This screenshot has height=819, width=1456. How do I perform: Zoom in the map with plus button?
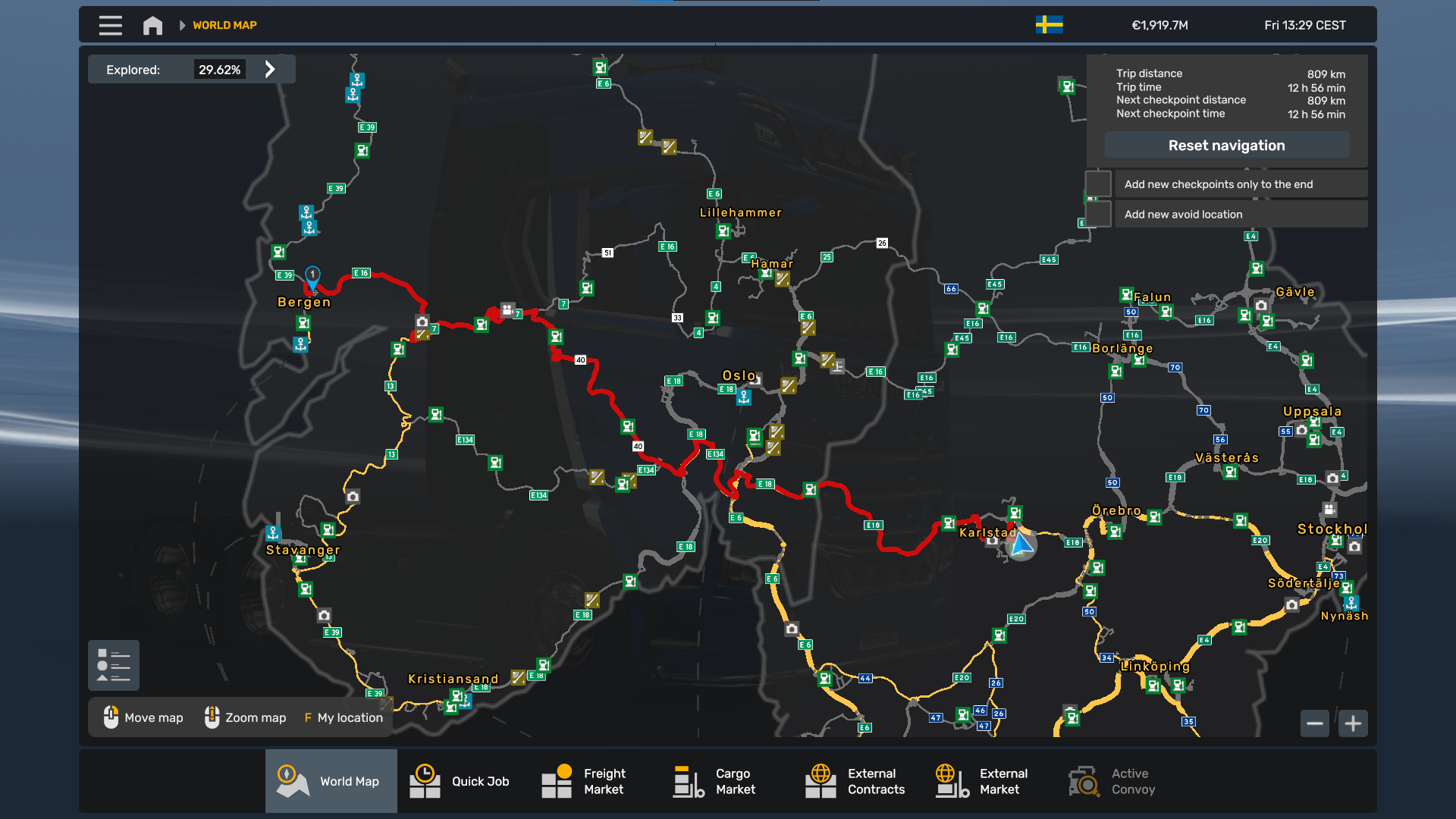pyautogui.click(x=1353, y=723)
